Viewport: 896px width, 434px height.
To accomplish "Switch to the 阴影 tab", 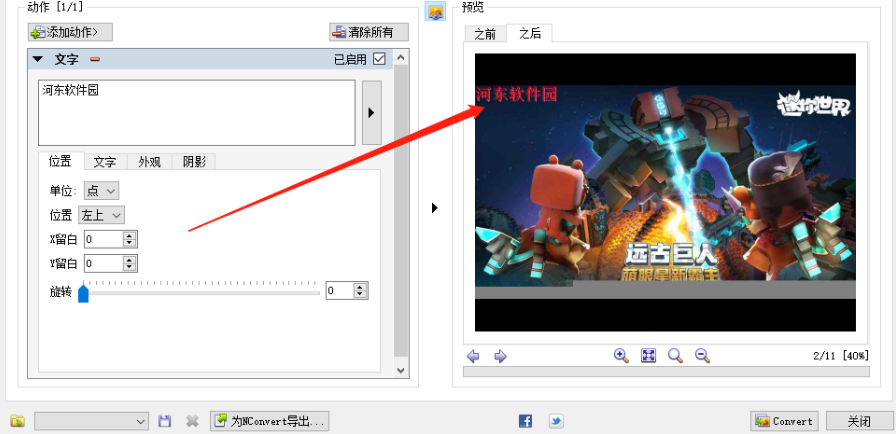I will click(x=194, y=162).
